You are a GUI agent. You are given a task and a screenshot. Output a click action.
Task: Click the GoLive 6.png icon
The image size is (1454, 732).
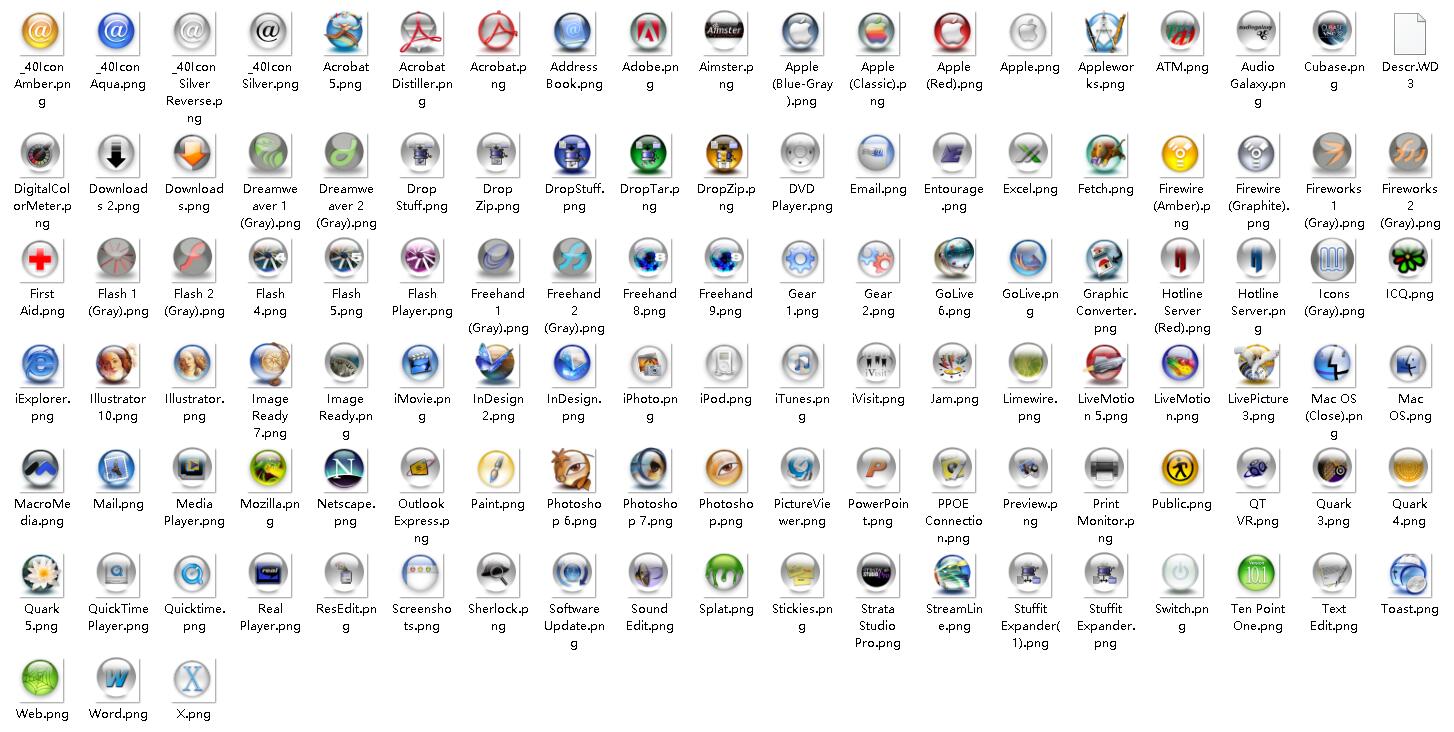coord(953,259)
